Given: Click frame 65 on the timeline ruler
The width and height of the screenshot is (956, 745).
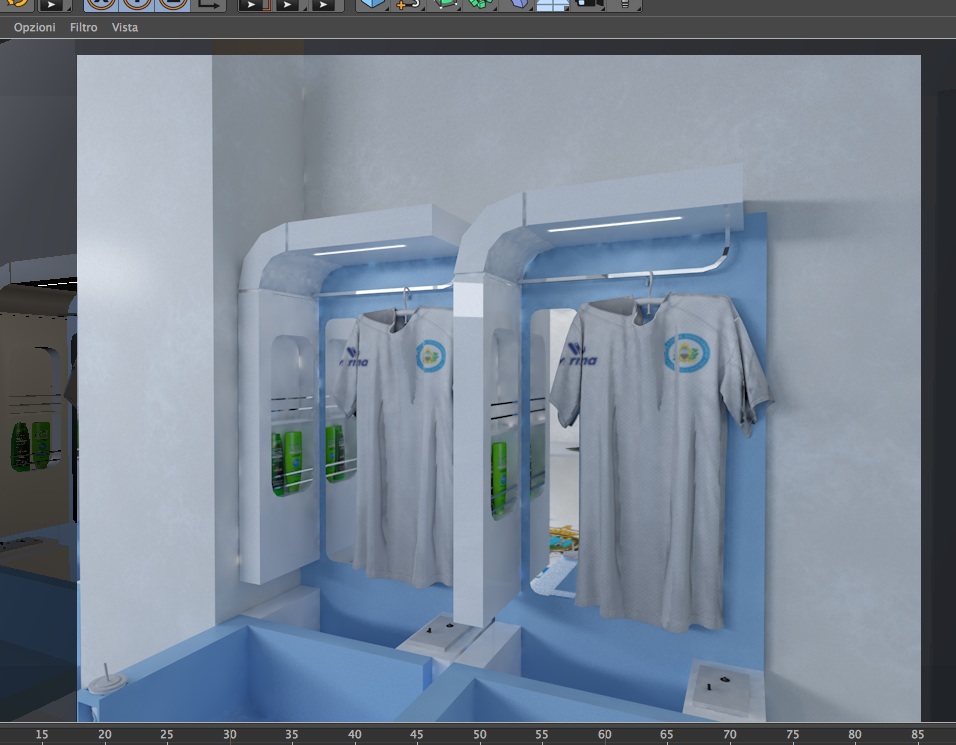Looking at the screenshot, I should [x=666, y=734].
